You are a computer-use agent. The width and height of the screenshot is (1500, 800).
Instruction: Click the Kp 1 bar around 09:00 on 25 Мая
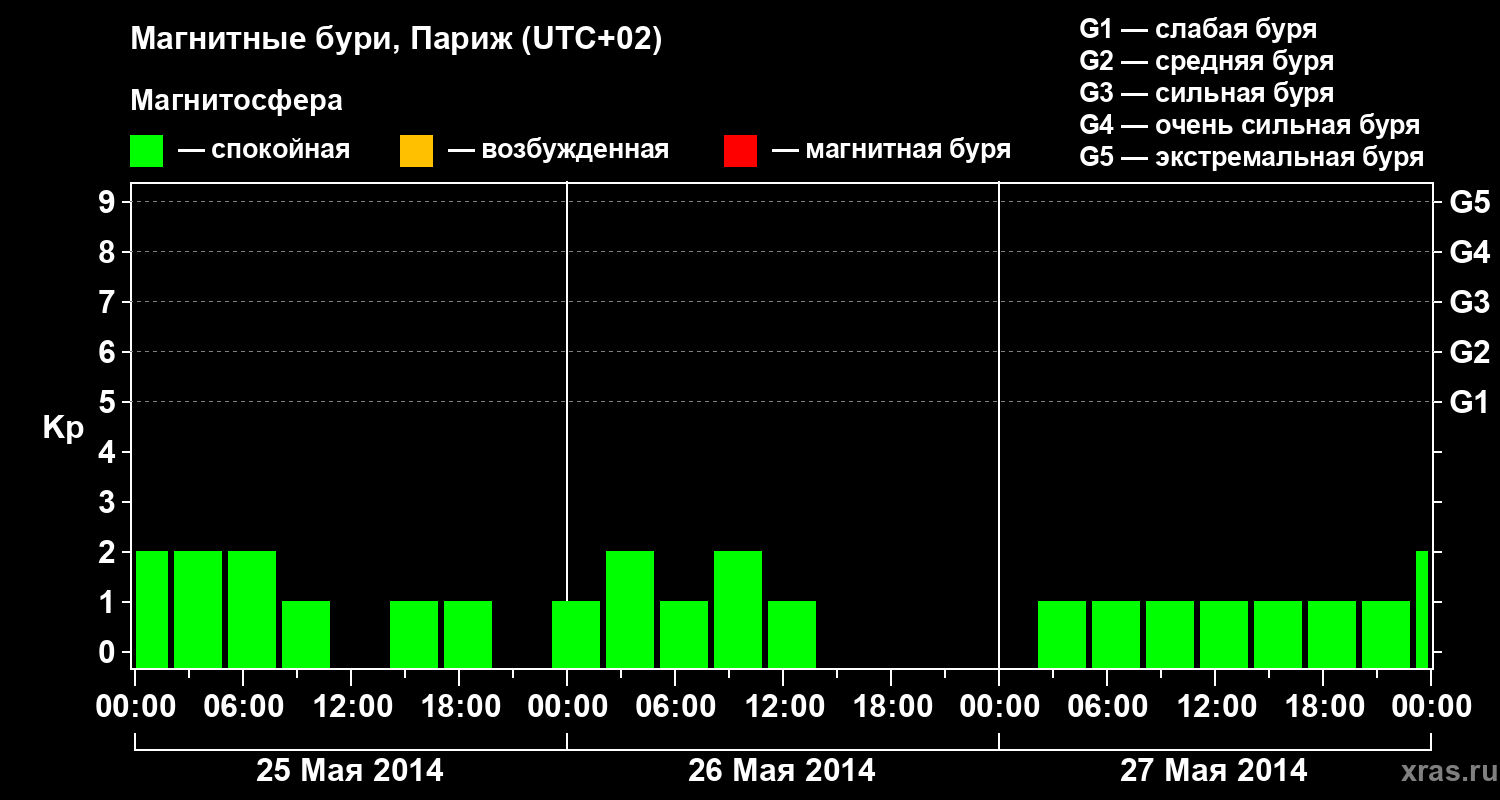tap(306, 634)
